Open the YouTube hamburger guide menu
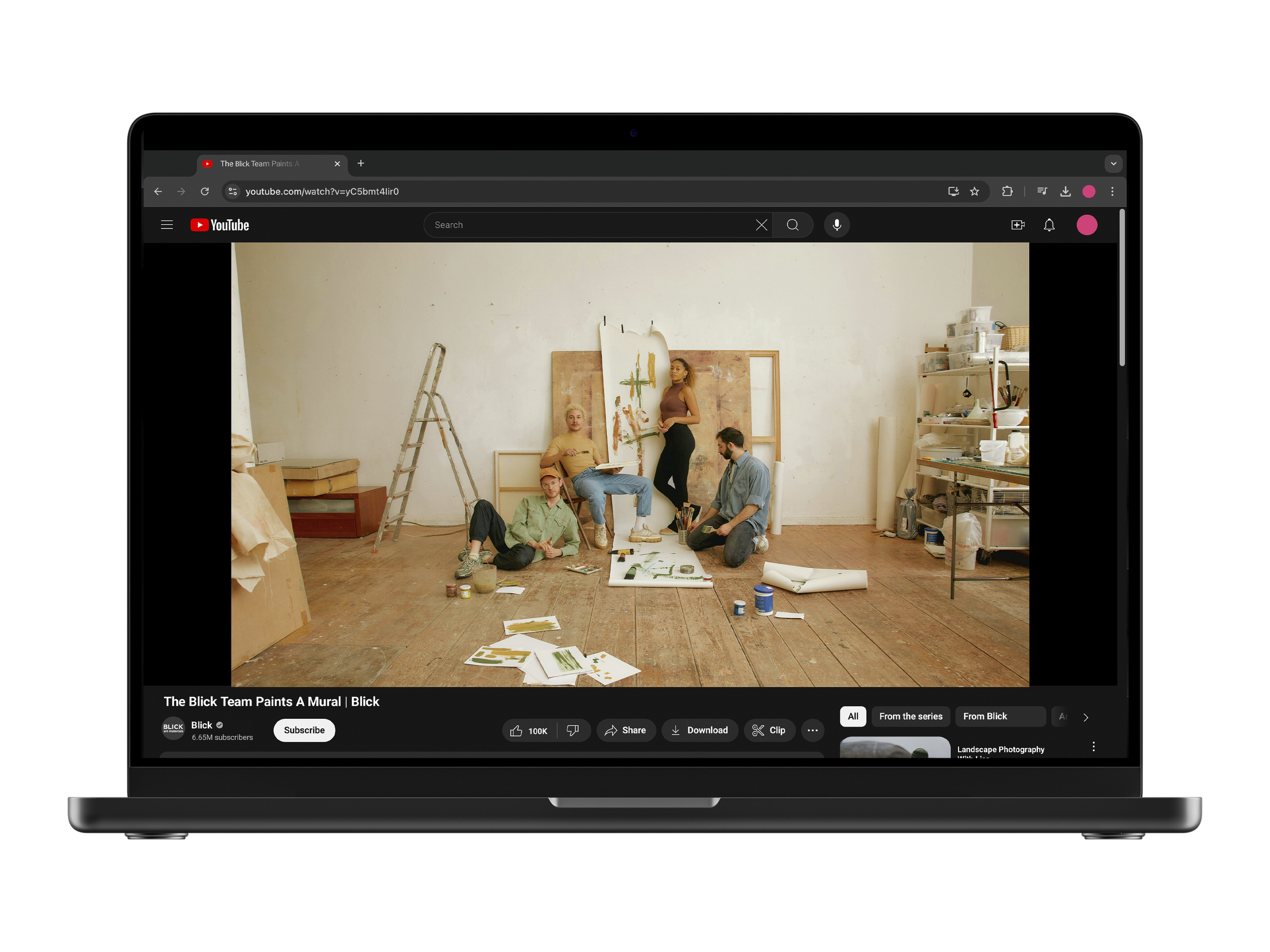 (167, 225)
